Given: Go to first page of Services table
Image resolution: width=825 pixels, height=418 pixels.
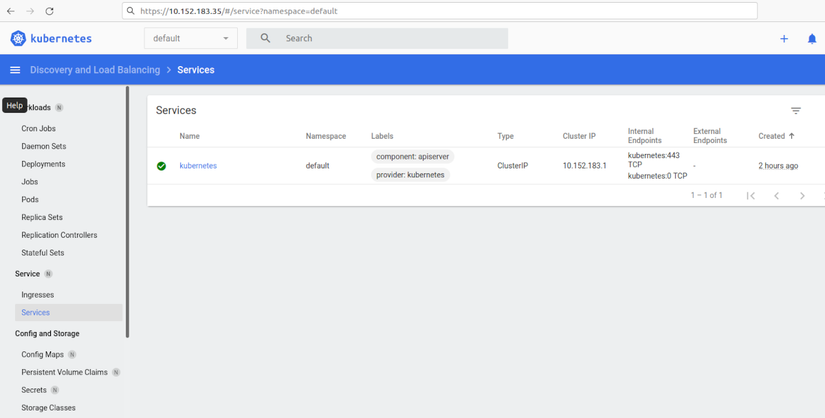Looking at the screenshot, I should pos(751,196).
